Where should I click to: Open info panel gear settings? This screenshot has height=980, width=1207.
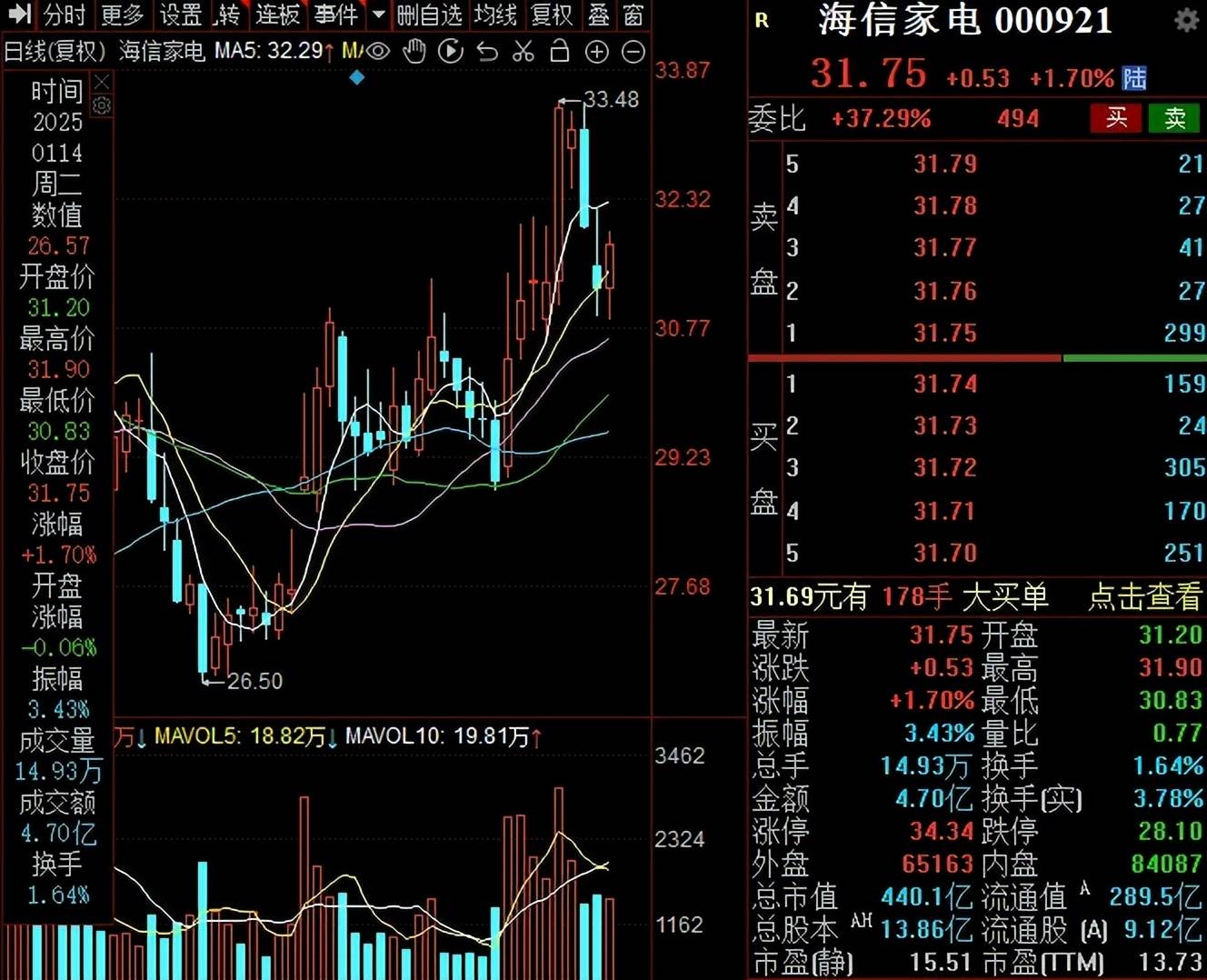(x=102, y=106)
